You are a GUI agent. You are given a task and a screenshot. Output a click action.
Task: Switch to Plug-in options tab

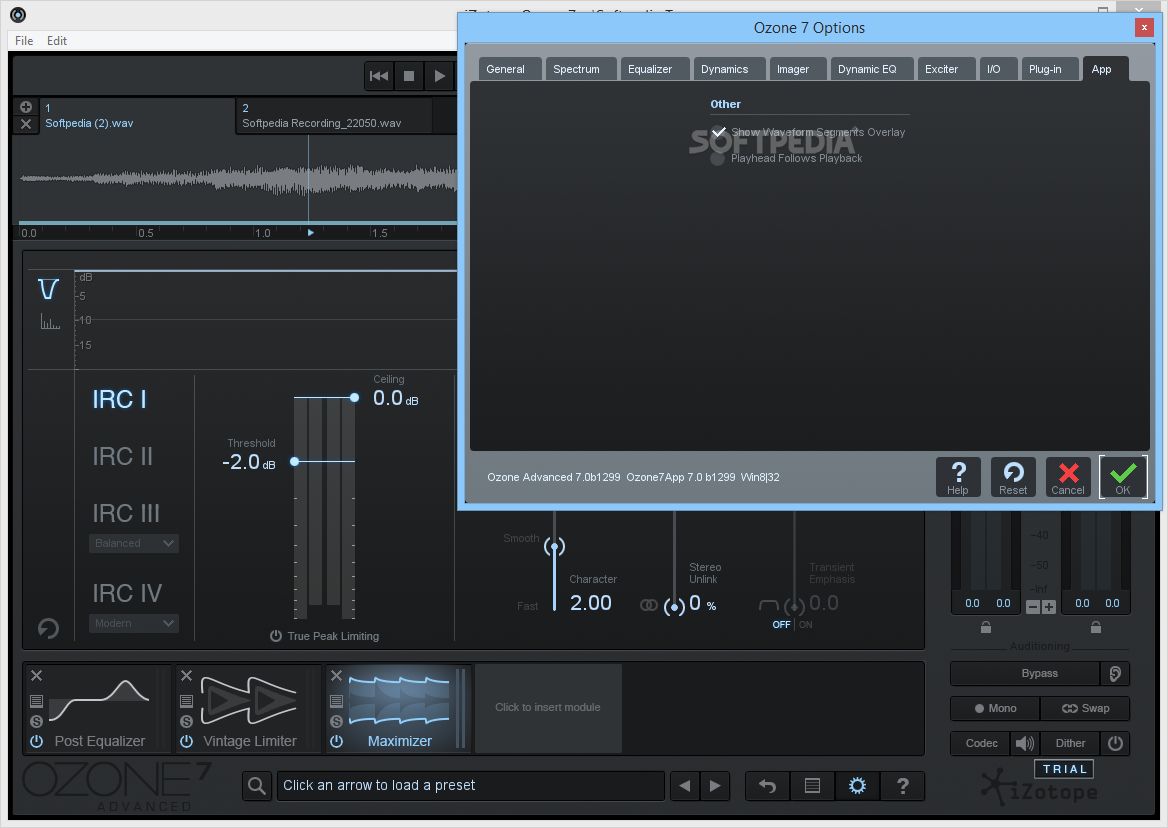tap(1049, 69)
